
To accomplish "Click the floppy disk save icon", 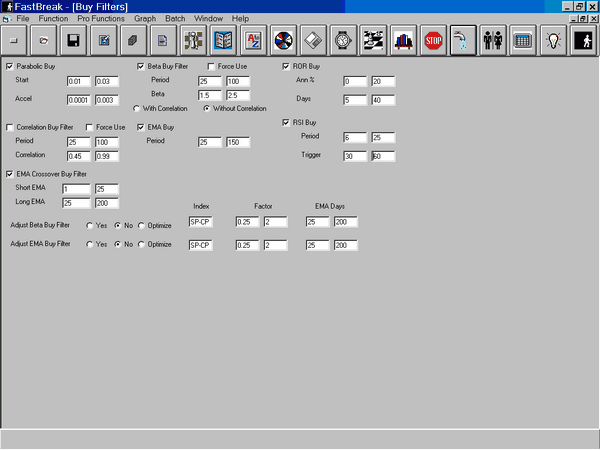I will [x=73, y=41].
